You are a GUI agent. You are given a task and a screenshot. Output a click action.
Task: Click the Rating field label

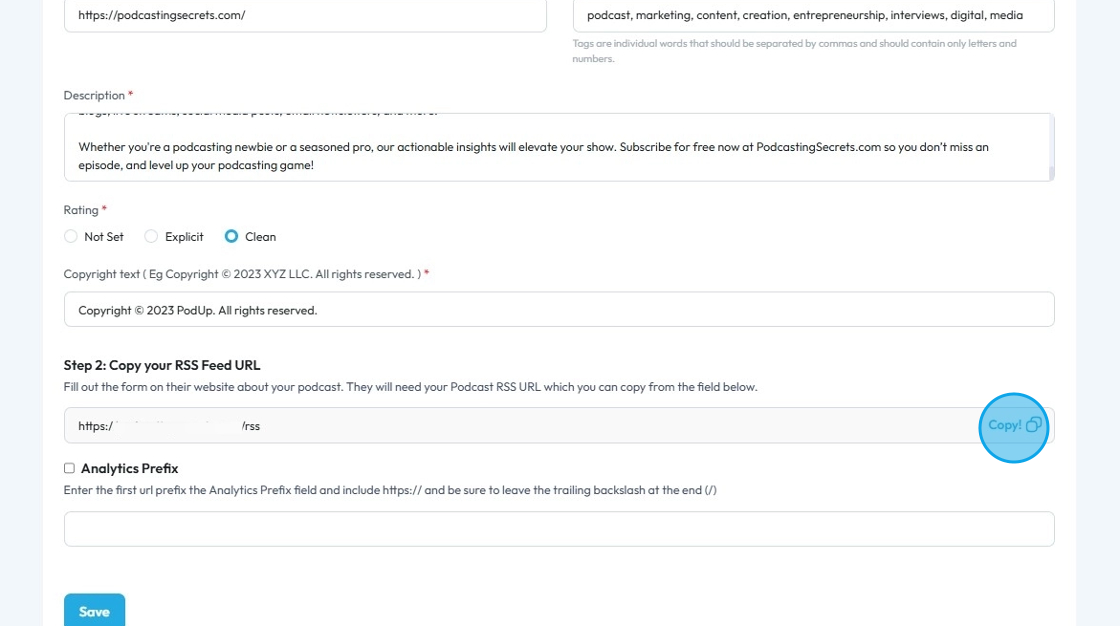click(81, 210)
